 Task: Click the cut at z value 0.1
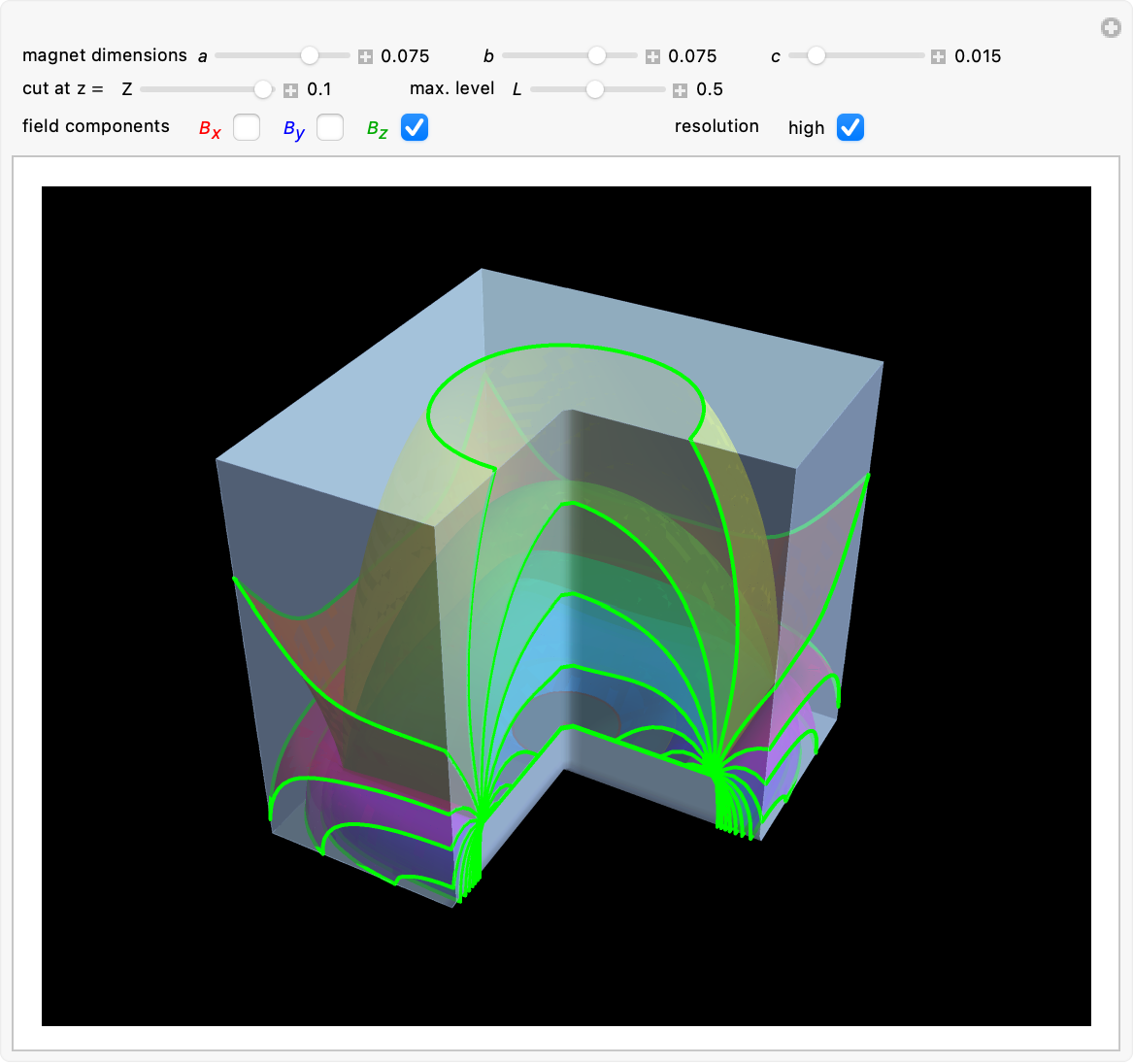(x=319, y=89)
